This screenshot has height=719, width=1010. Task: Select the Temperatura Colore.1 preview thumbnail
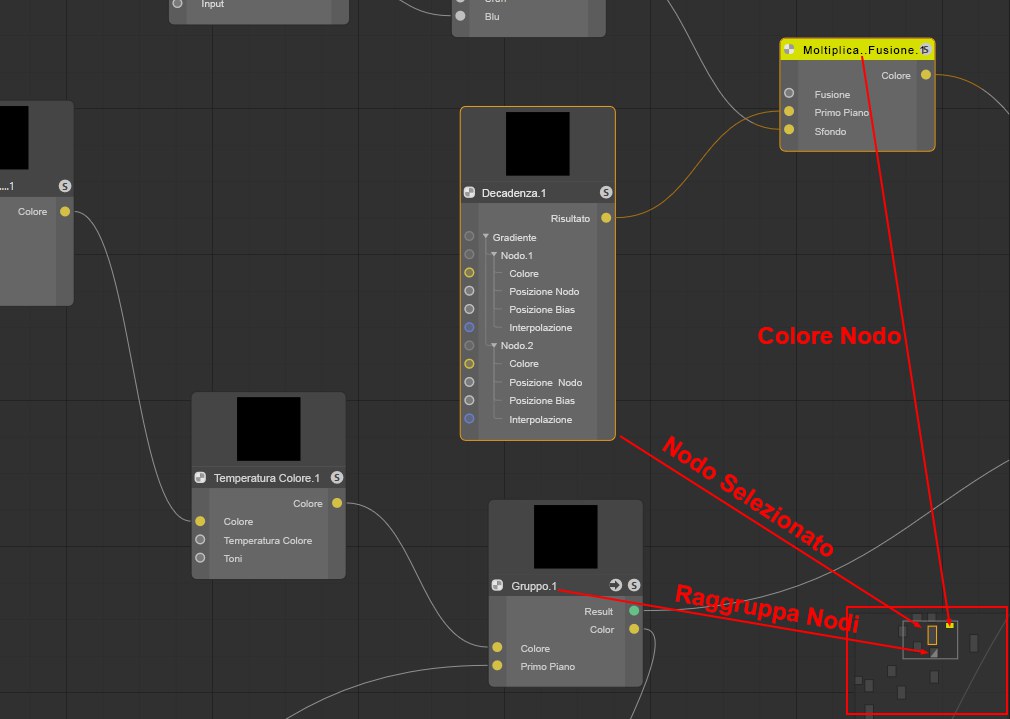click(269, 428)
